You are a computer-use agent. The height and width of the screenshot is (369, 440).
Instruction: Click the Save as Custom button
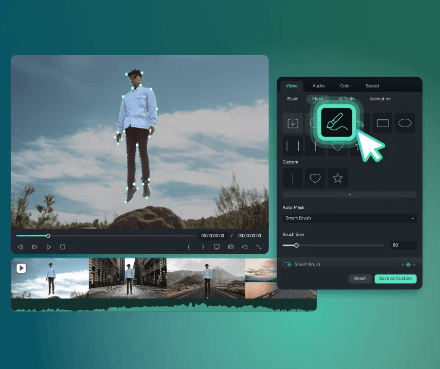(396, 278)
